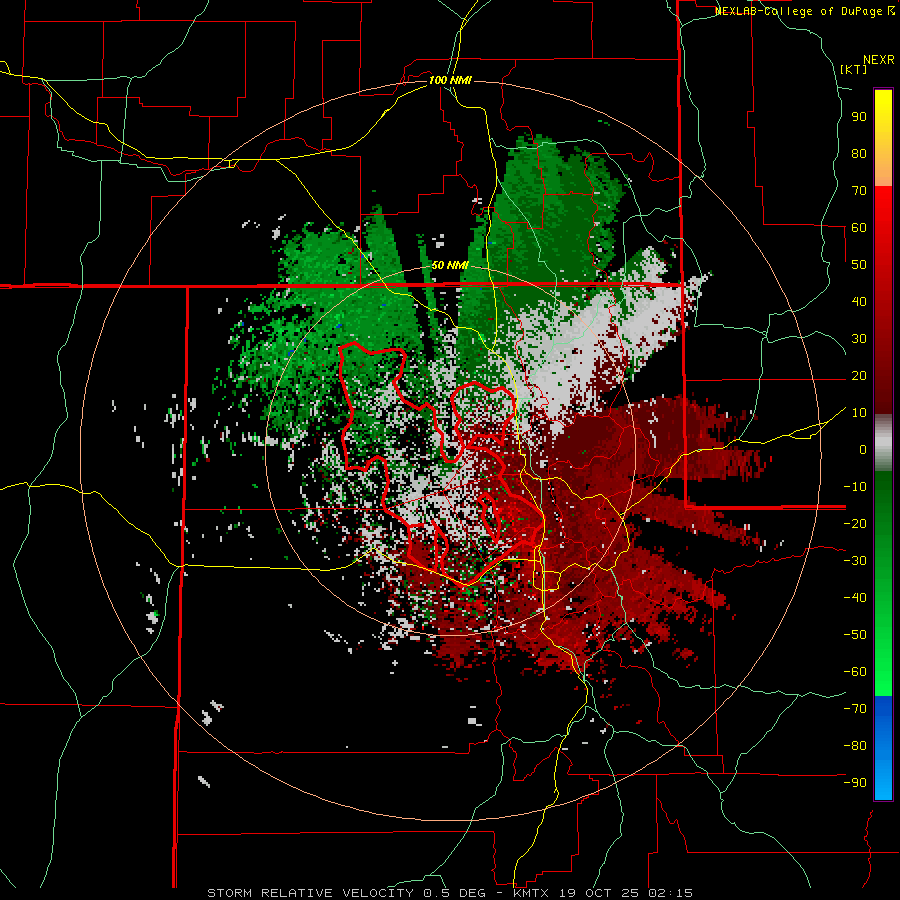Click the -60 value on velocity scale
Image resolution: width=900 pixels, height=900 pixels.
pos(855,672)
